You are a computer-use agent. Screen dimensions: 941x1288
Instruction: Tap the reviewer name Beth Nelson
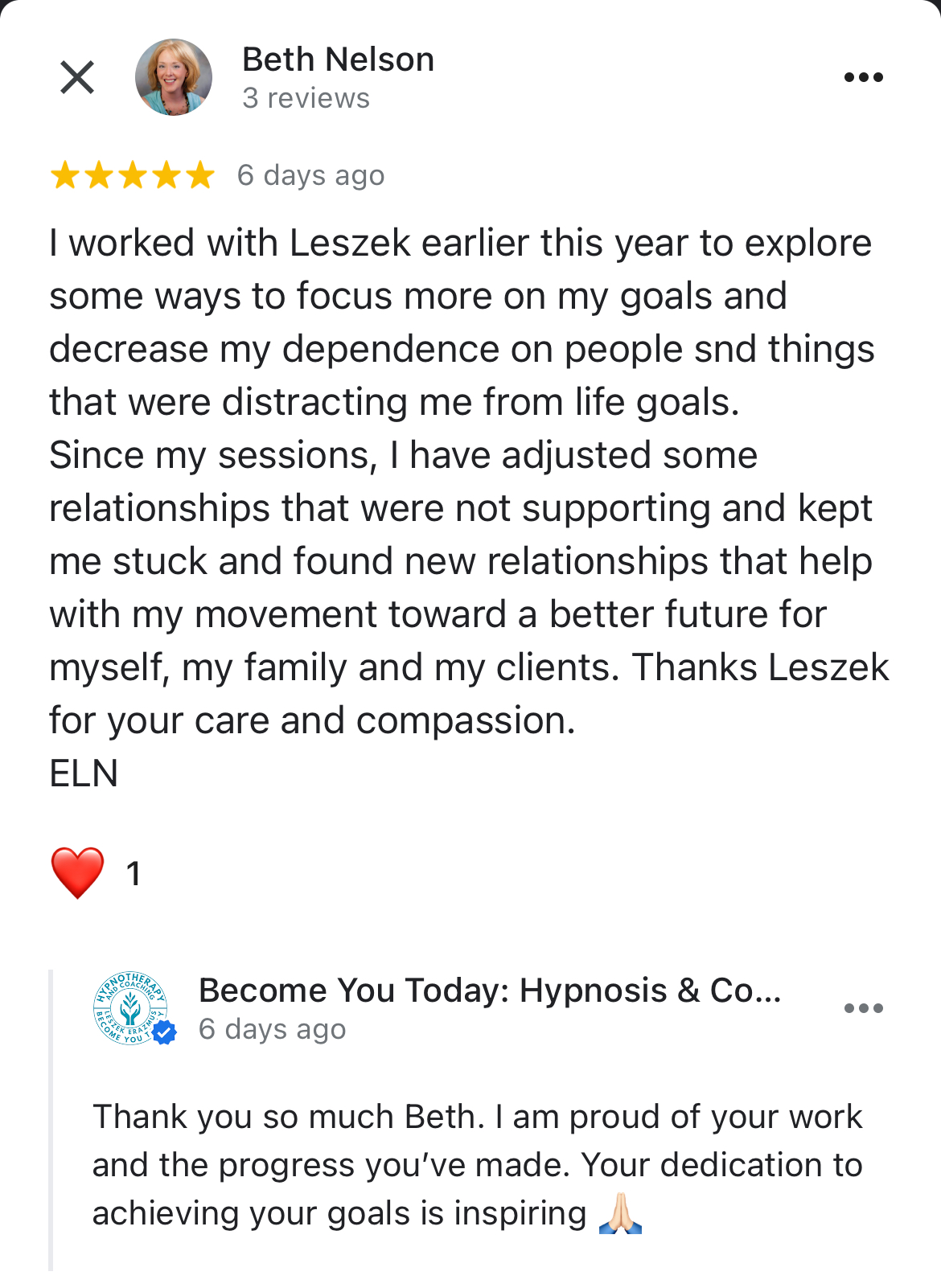point(338,59)
